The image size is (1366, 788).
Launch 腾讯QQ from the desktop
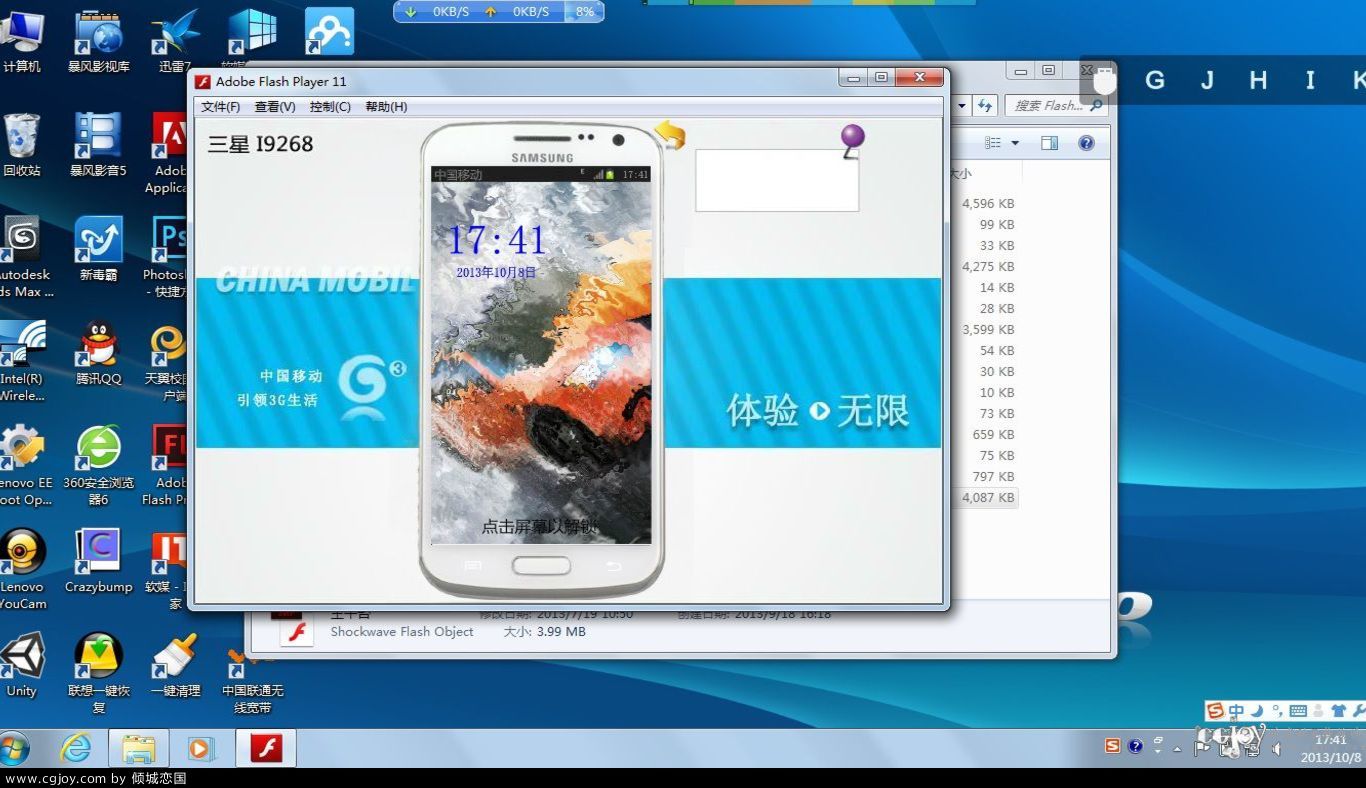pyautogui.click(x=98, y=354)
